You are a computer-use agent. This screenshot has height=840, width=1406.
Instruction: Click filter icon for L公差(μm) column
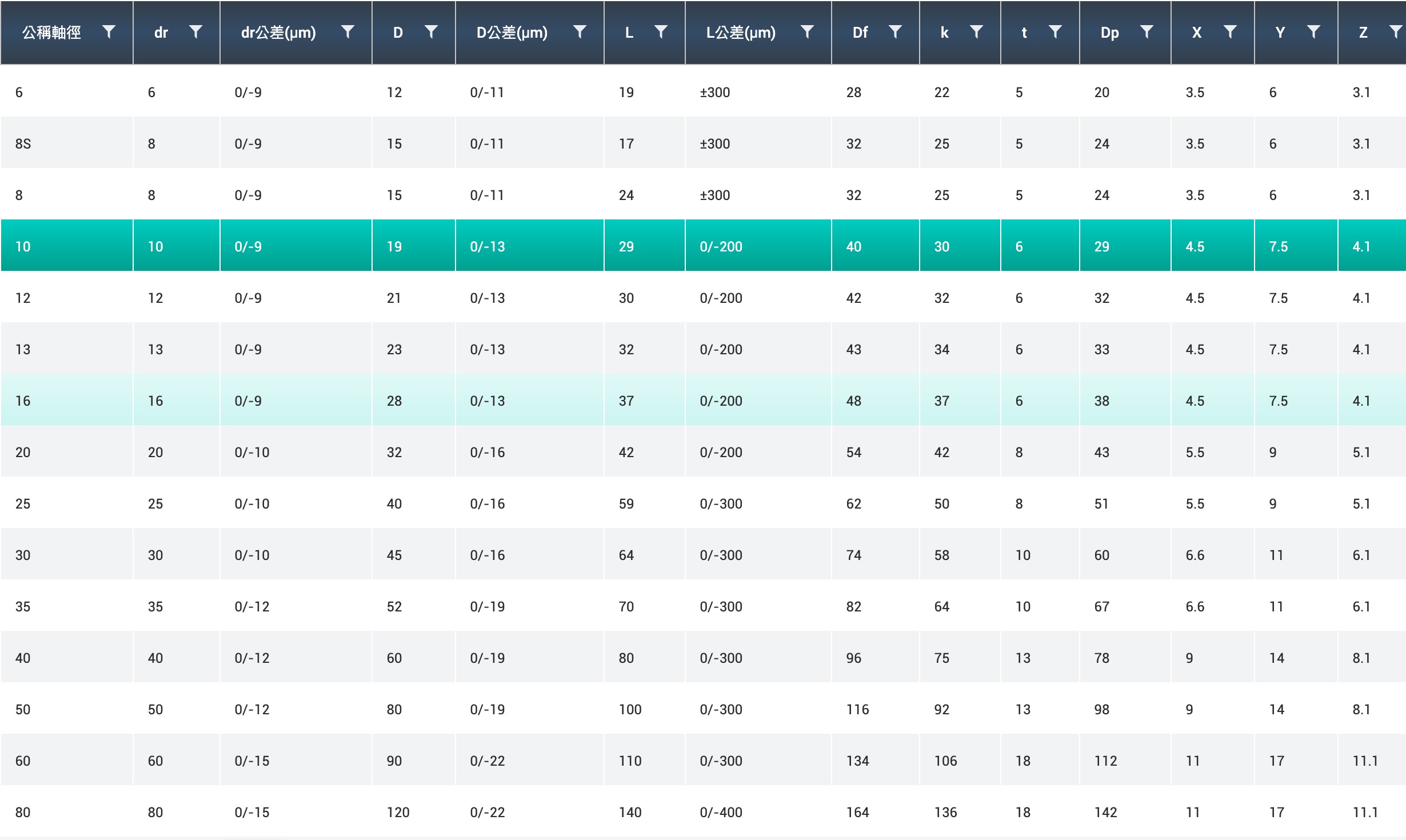807,32
